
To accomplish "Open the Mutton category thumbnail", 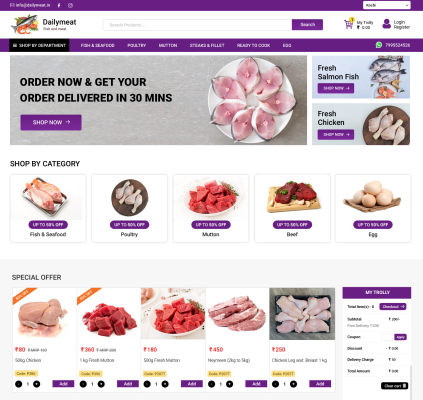I will click(211, 197).
